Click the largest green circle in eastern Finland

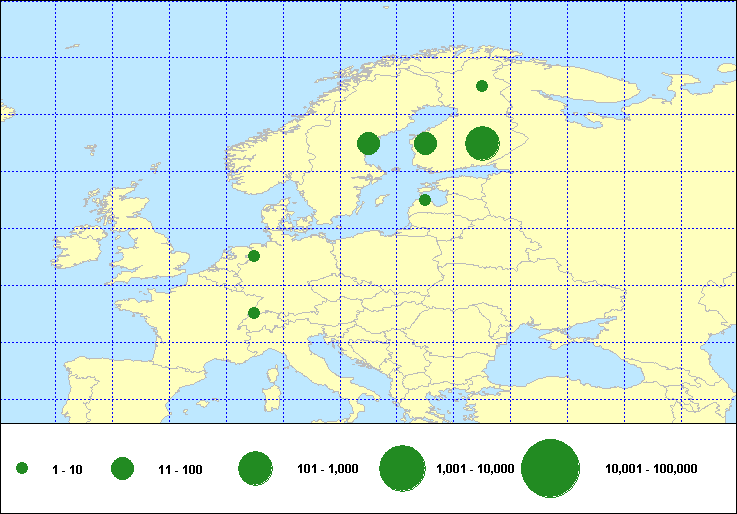pos(482,143)
